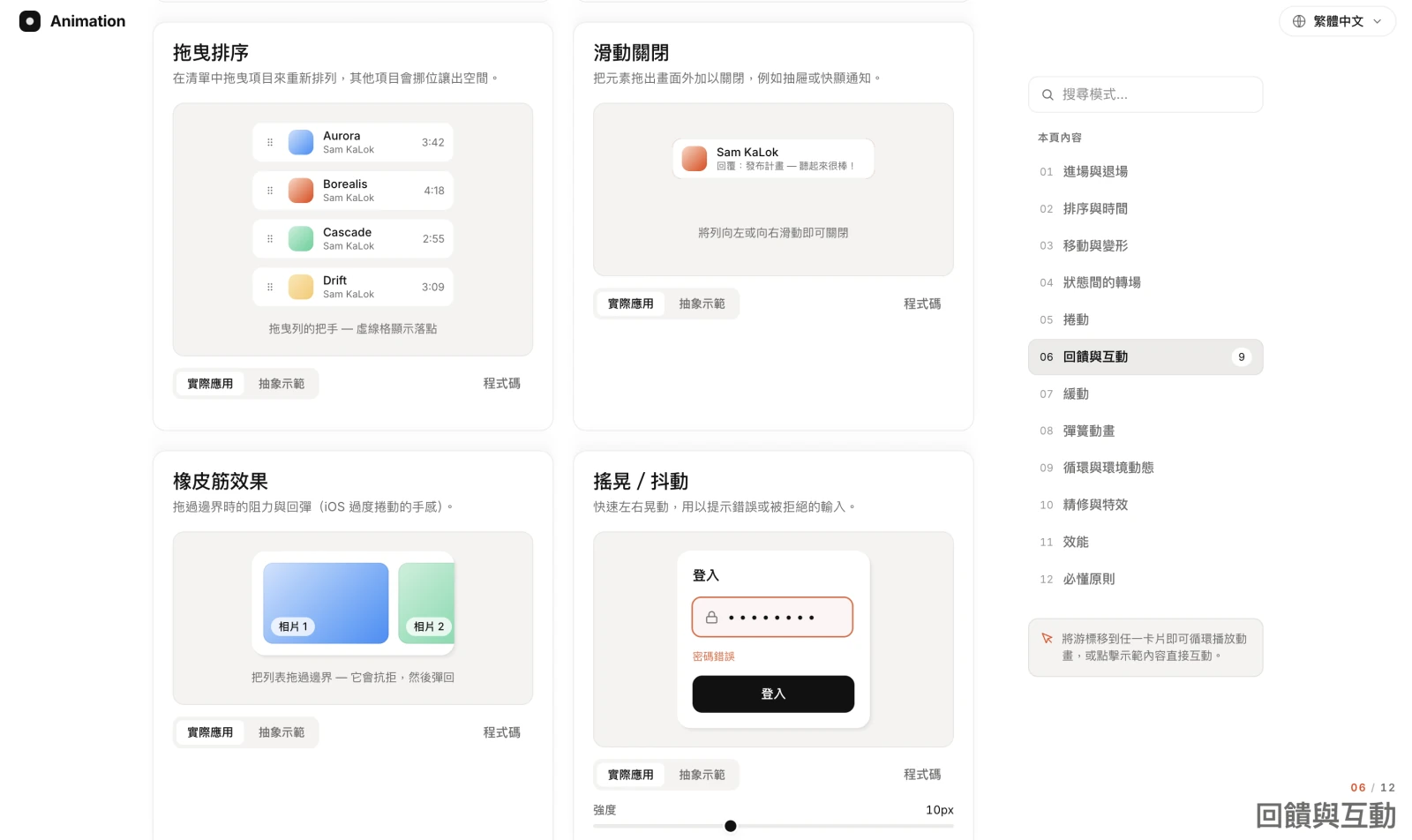Screen dimensions: 1412x840
Task: Open 程式碼 in 搖晃/抖動 card
Action: 922,775
